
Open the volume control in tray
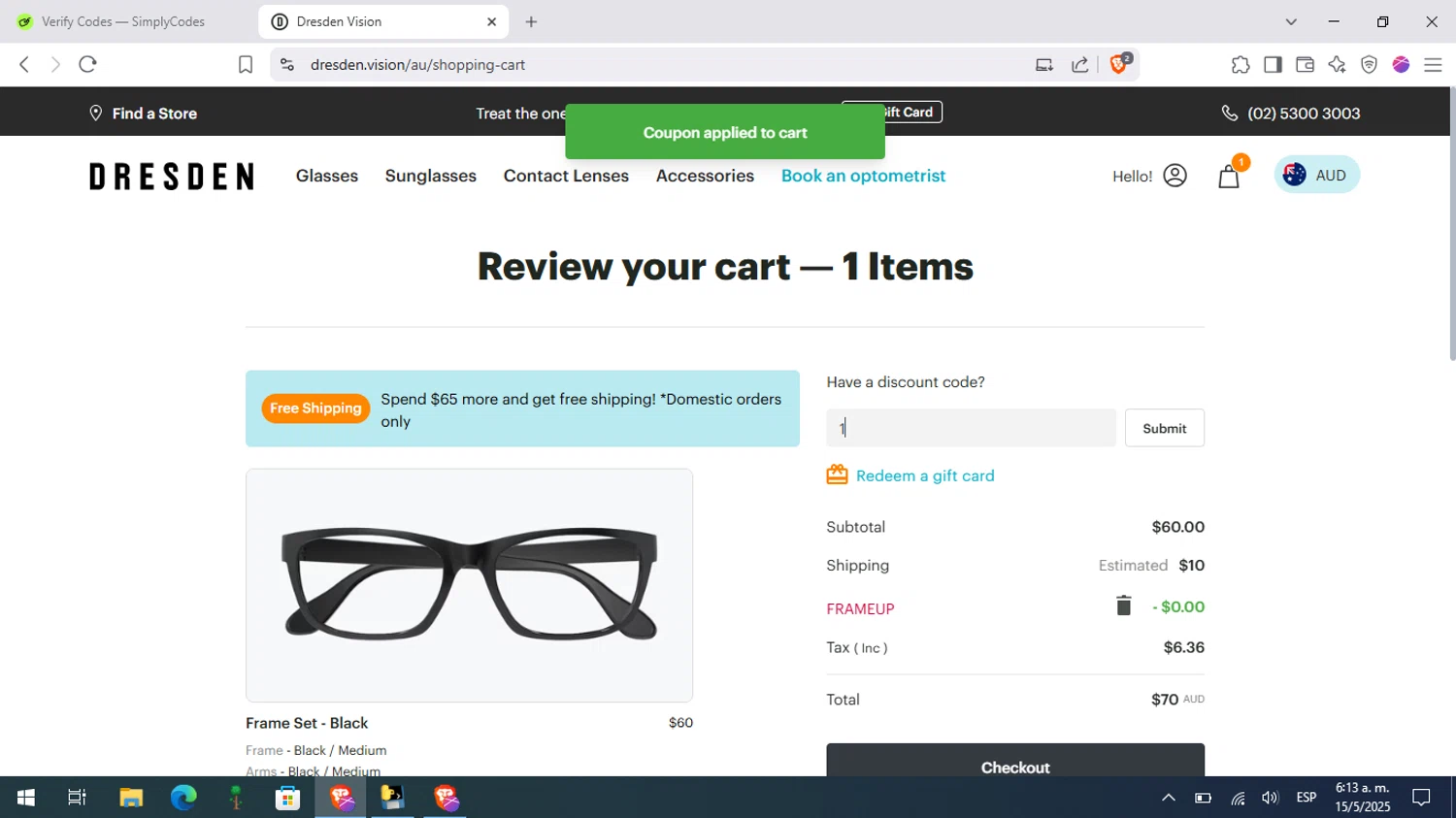click(1270, 798)
